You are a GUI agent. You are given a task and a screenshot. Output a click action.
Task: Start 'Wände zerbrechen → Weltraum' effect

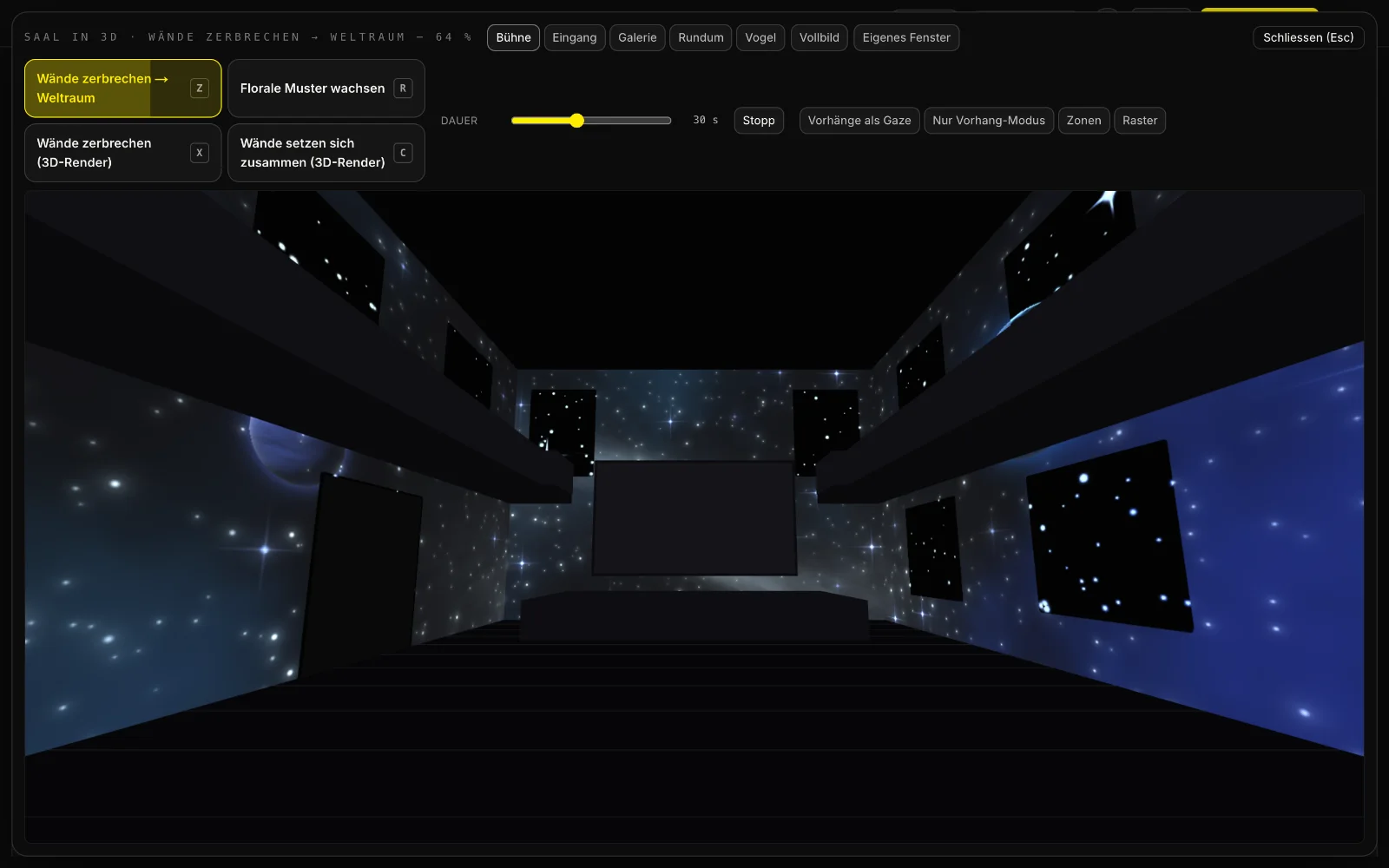(123, 89)
